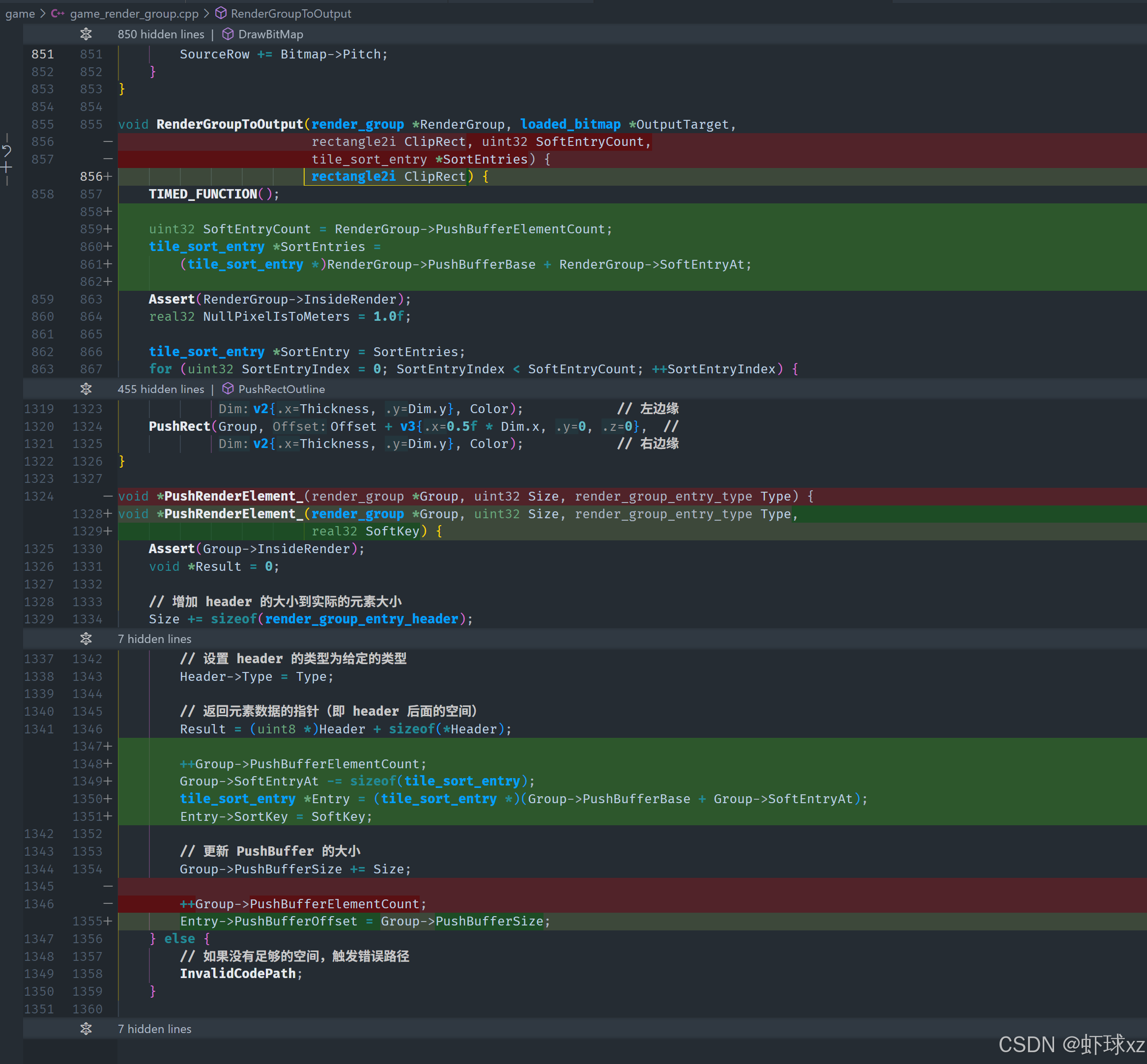Click the RenderGroupToOutput symbol cube icon
Image resolution: width=1147 pixels, height=1064 pixels.
tap(221, 13)
